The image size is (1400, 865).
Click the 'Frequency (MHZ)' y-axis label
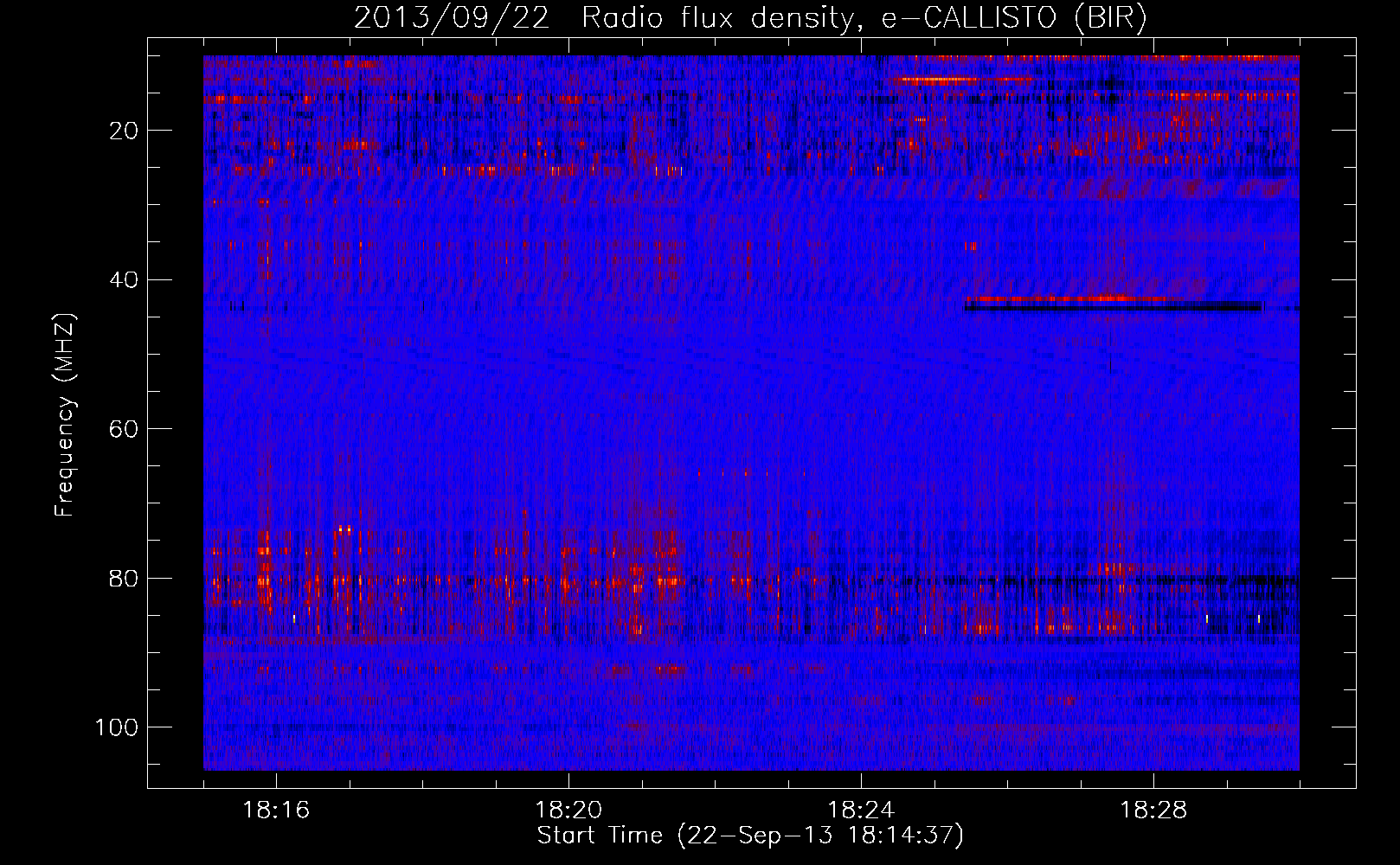click(x=65, y=415)
